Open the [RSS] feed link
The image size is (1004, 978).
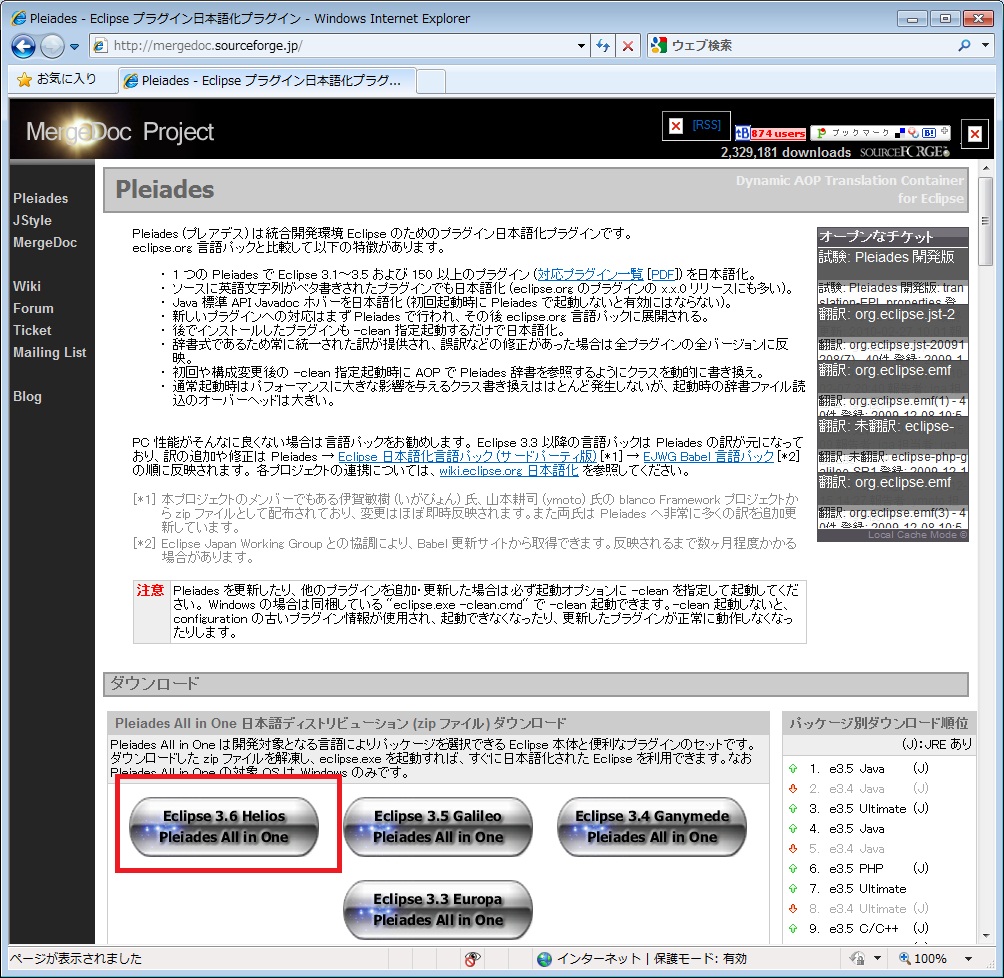point(706,125)
